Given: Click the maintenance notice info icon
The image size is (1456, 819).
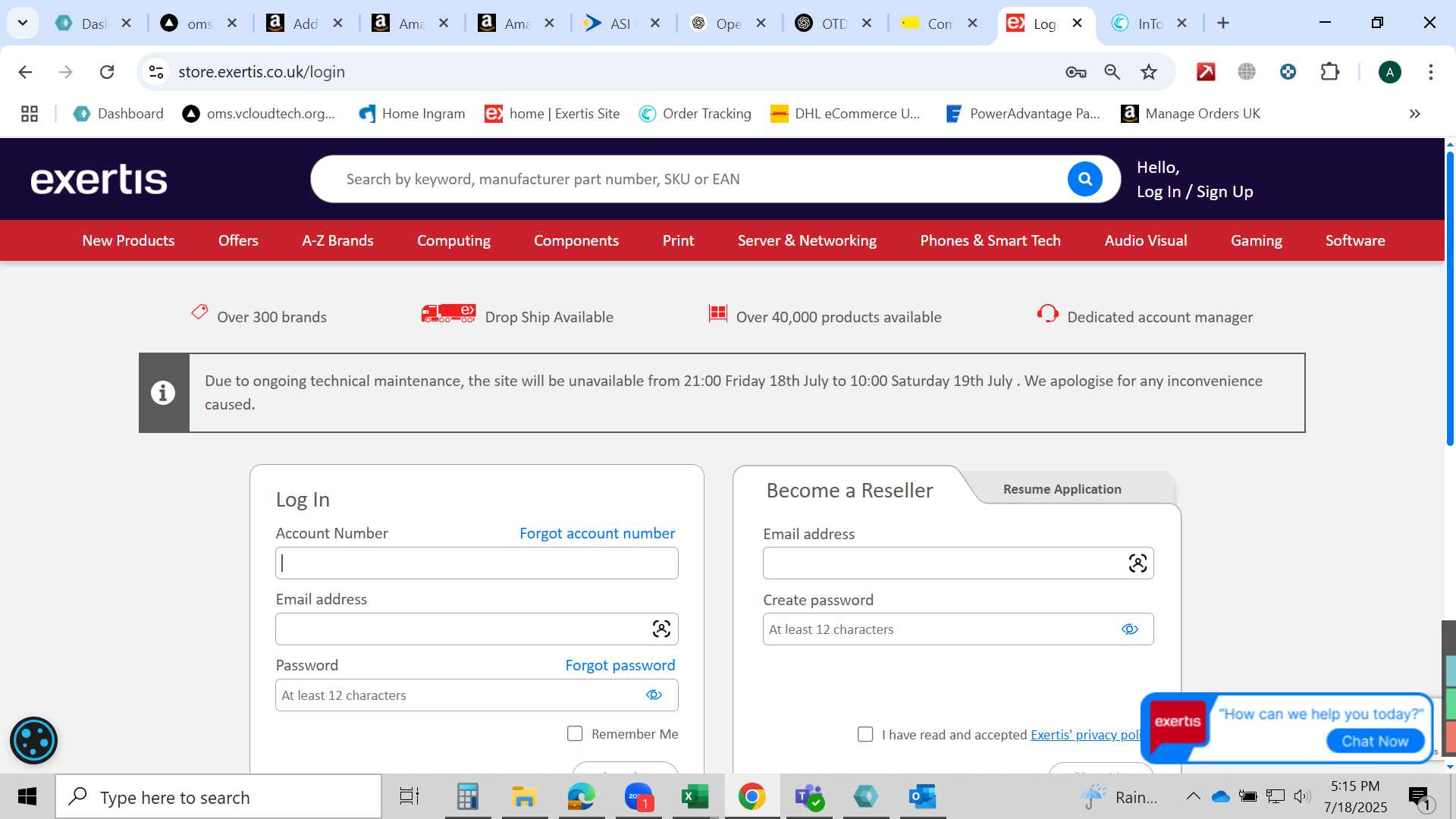Looking at the screenshot, I should click(163, 393).
